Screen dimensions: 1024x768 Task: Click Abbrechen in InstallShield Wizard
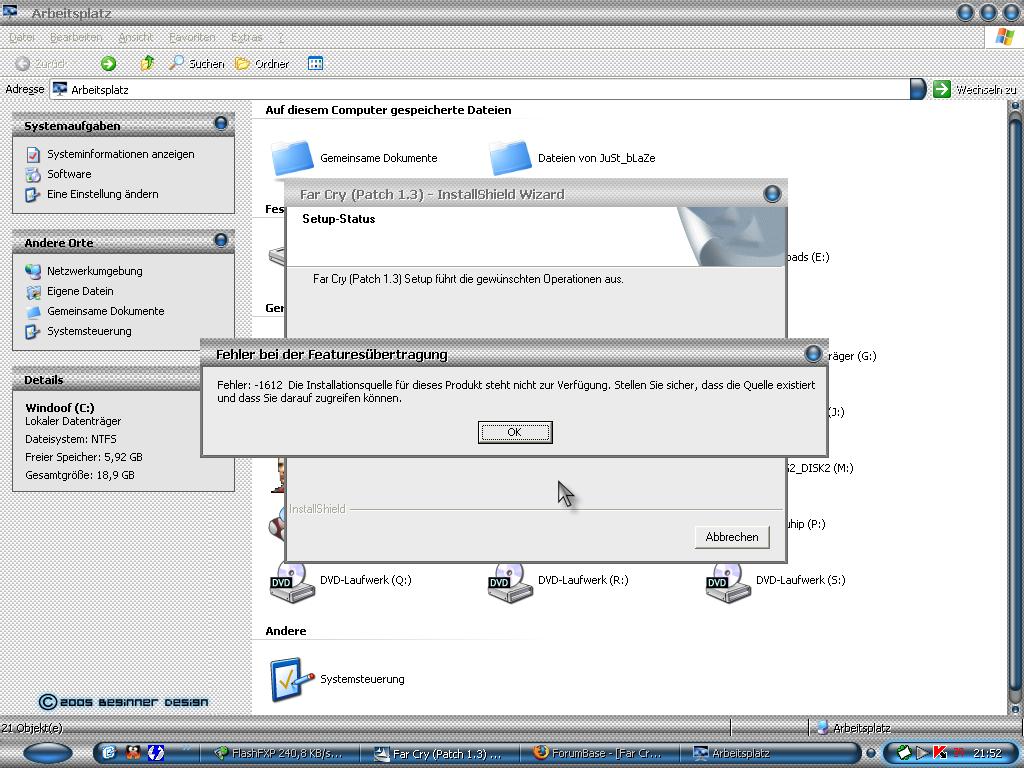731,537
